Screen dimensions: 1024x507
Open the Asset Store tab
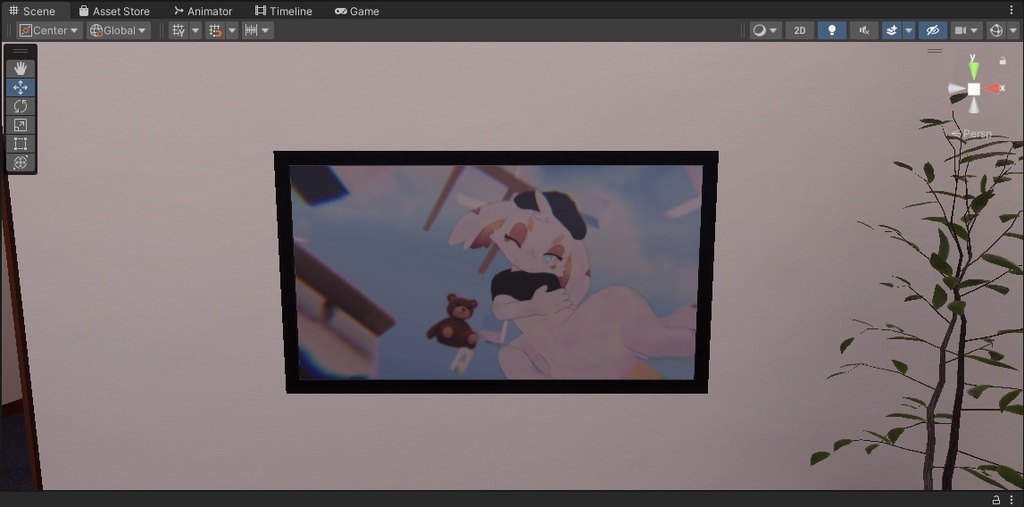[x=114, y=11]
